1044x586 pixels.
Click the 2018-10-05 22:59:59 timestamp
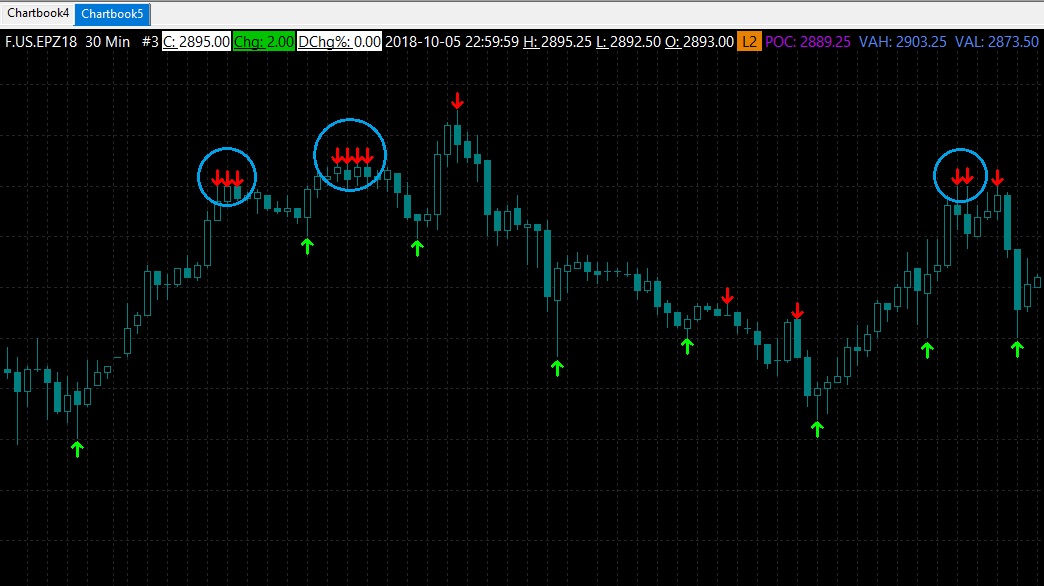click(452, 42)
